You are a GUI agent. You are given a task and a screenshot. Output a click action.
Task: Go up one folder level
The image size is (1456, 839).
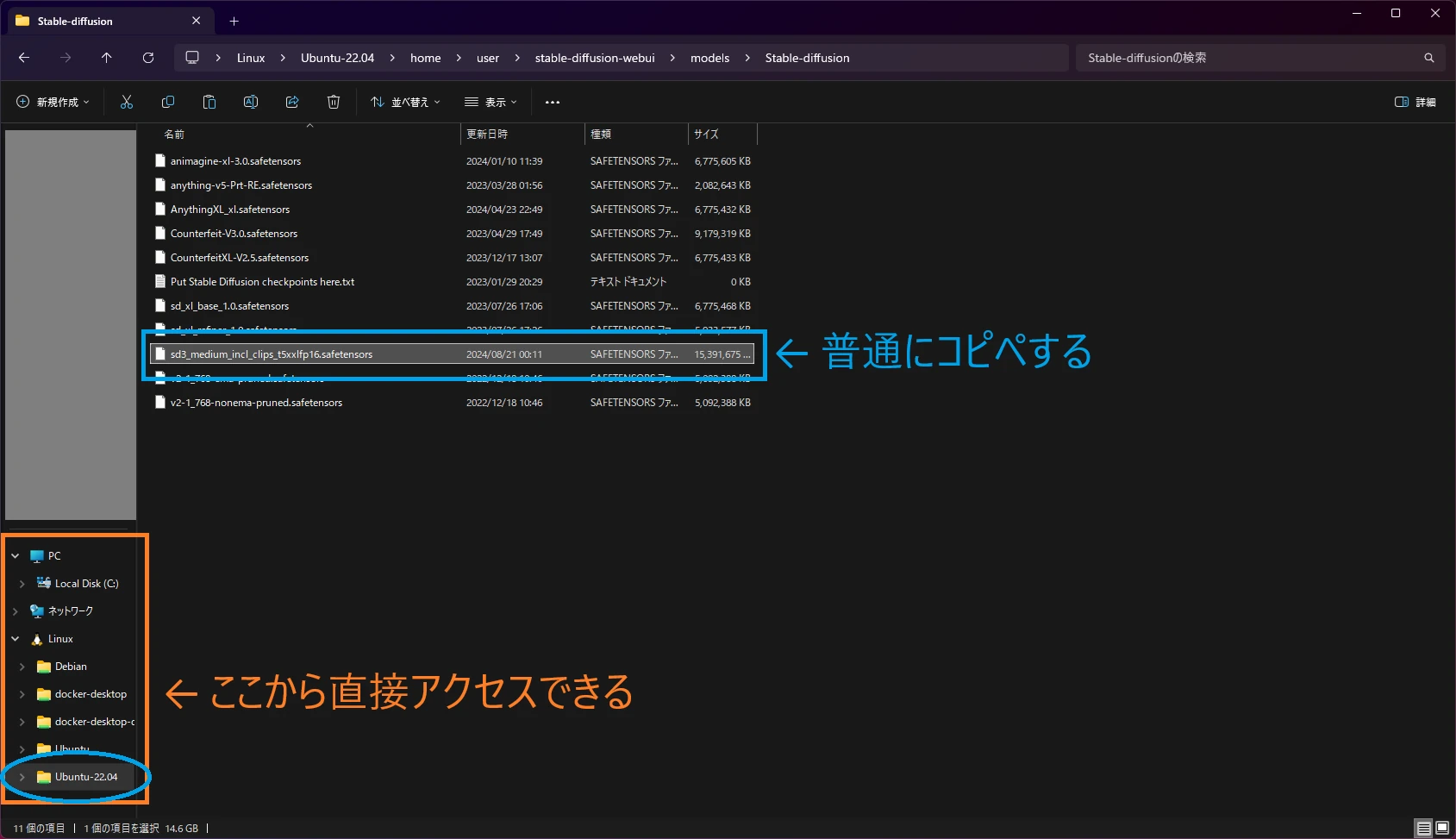[x=107, y=58]
